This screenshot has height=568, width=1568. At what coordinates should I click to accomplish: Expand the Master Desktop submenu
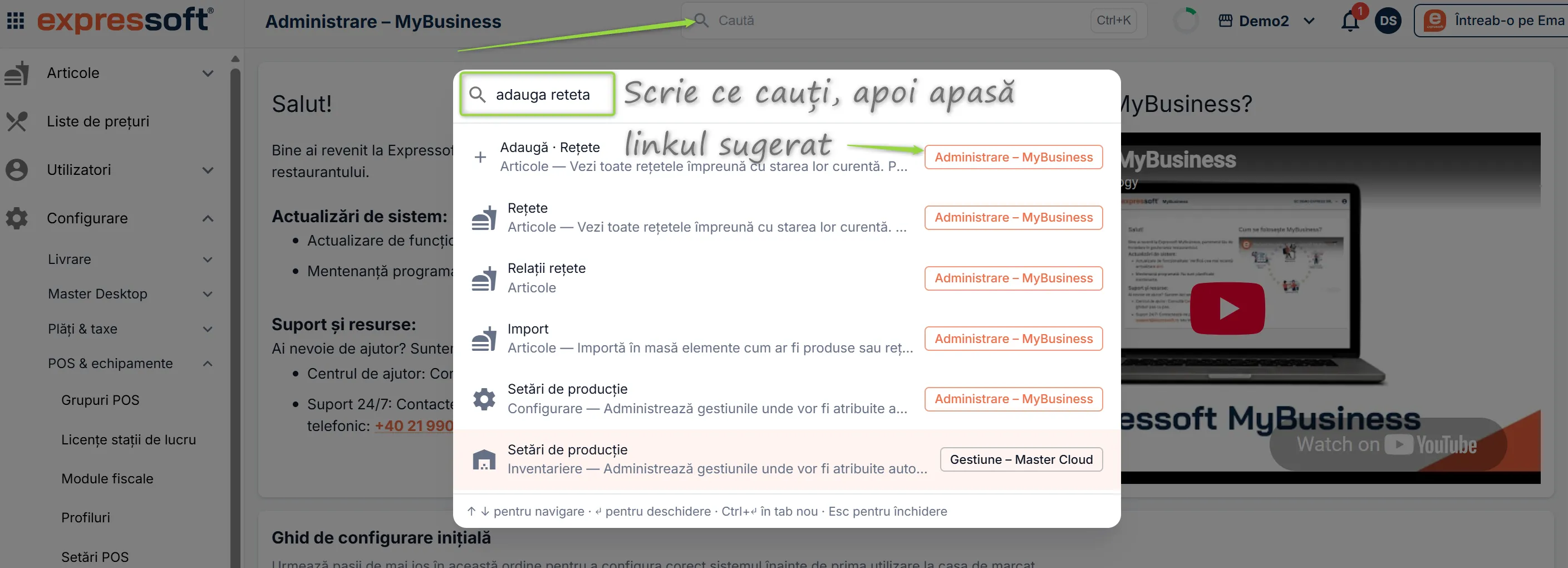point(208,294)
